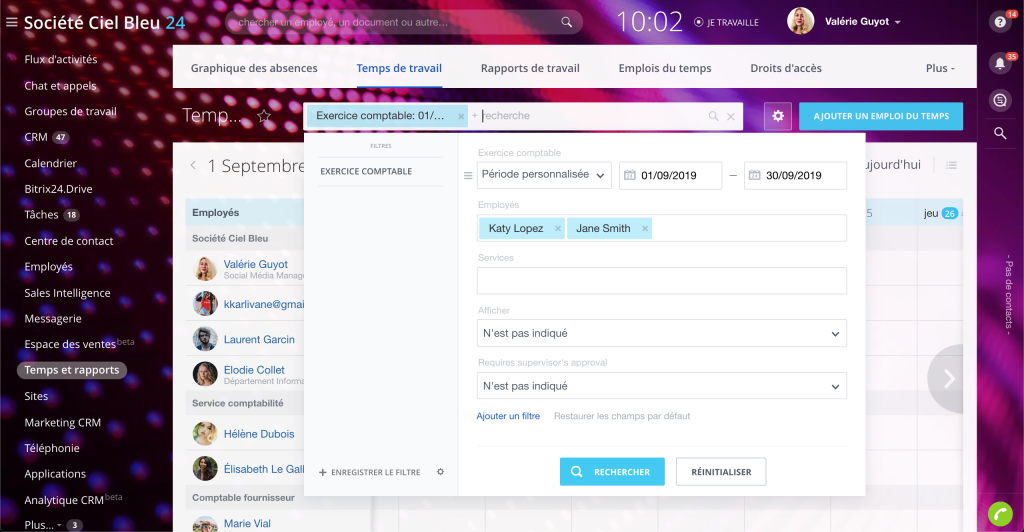Screen dimensions: 1024x532
Task: Open the Rapports de travail tab
Action: pyautogui.click(x=530, y=68)
